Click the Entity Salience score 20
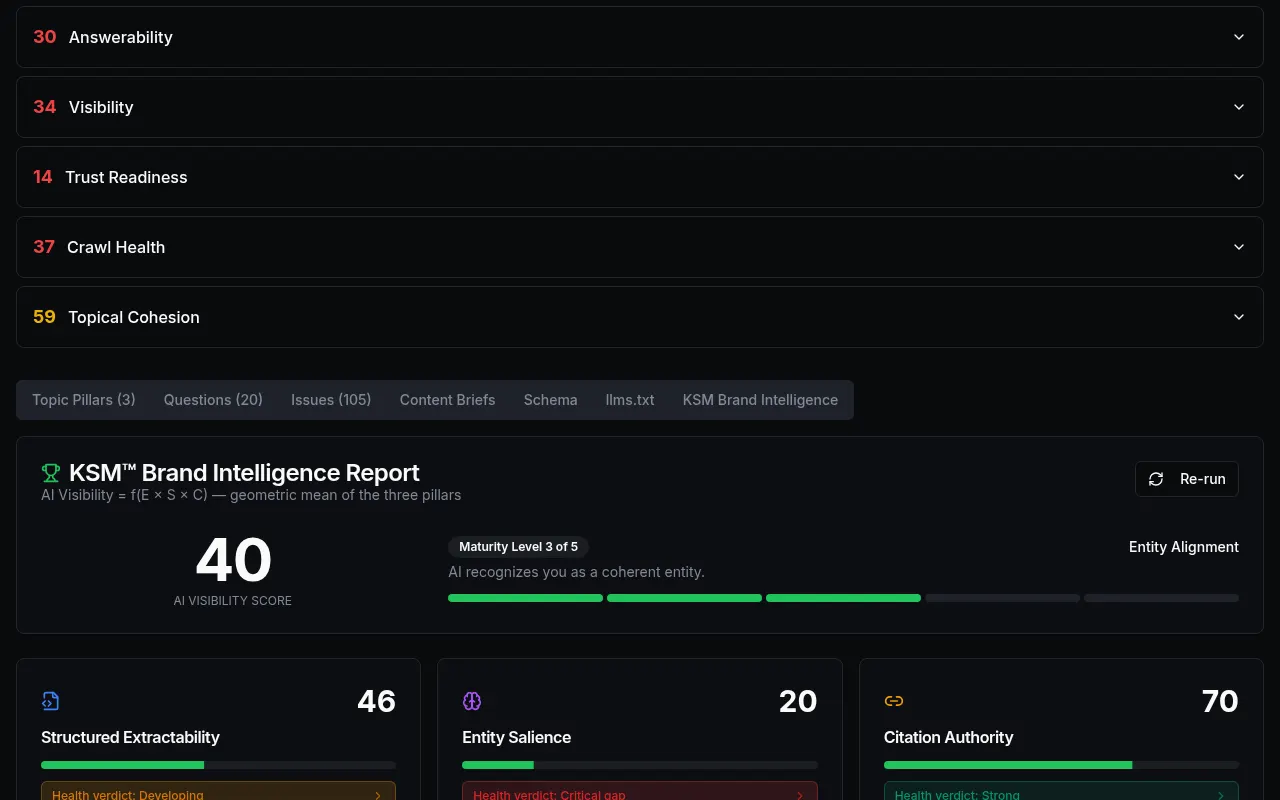This screenshot has width=1280, height=800. pyautogui.click(x=798, y=701)
